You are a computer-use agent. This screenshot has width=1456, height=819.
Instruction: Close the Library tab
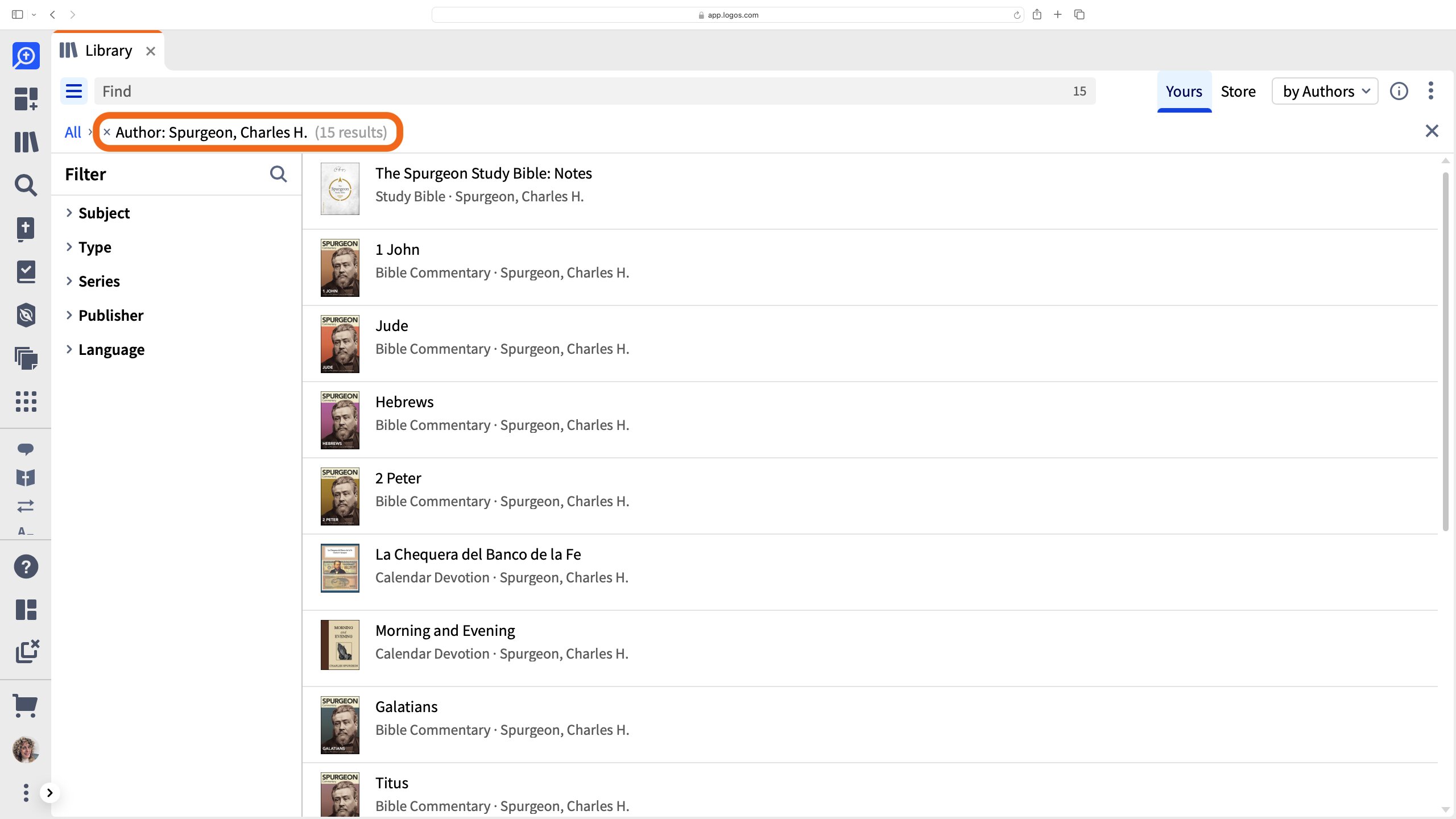coord(150,51)
